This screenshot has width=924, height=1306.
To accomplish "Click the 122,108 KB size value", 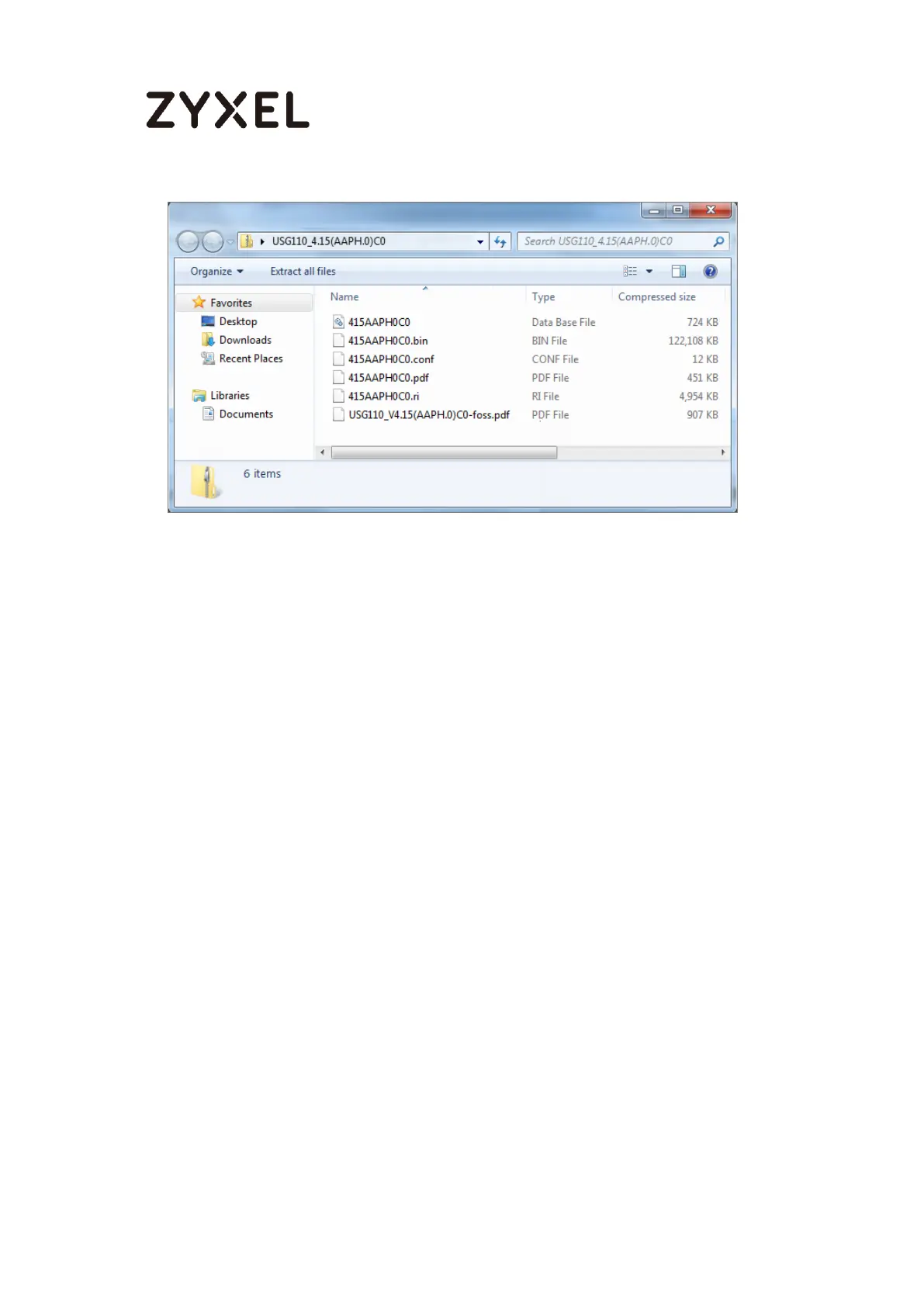I will [x=693, y=341].
